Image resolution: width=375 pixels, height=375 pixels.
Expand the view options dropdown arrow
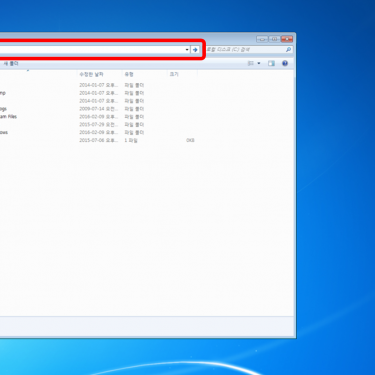(x=259, y=63)
